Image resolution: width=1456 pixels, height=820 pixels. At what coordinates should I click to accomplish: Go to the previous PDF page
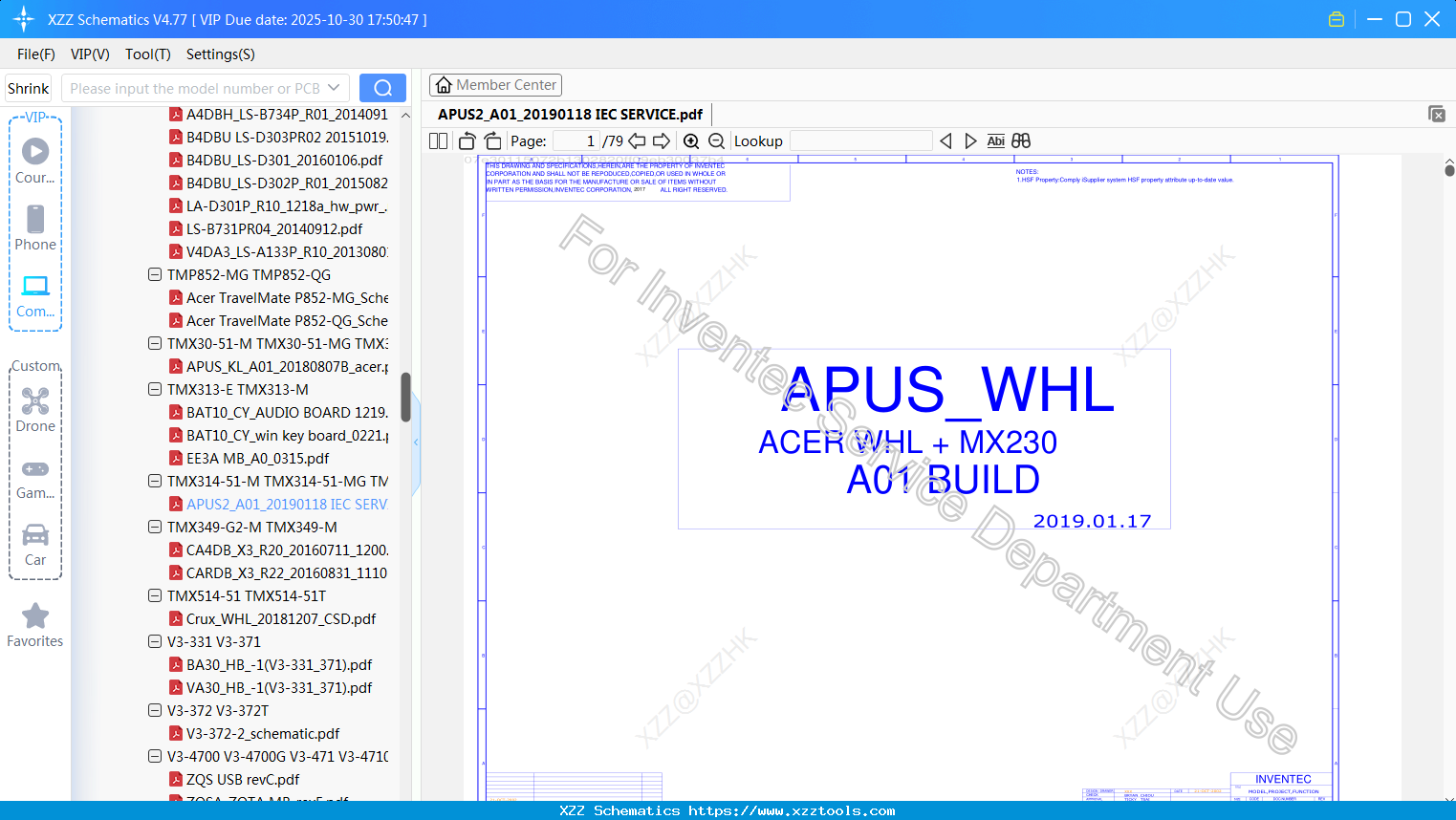(x=638, y=141)
